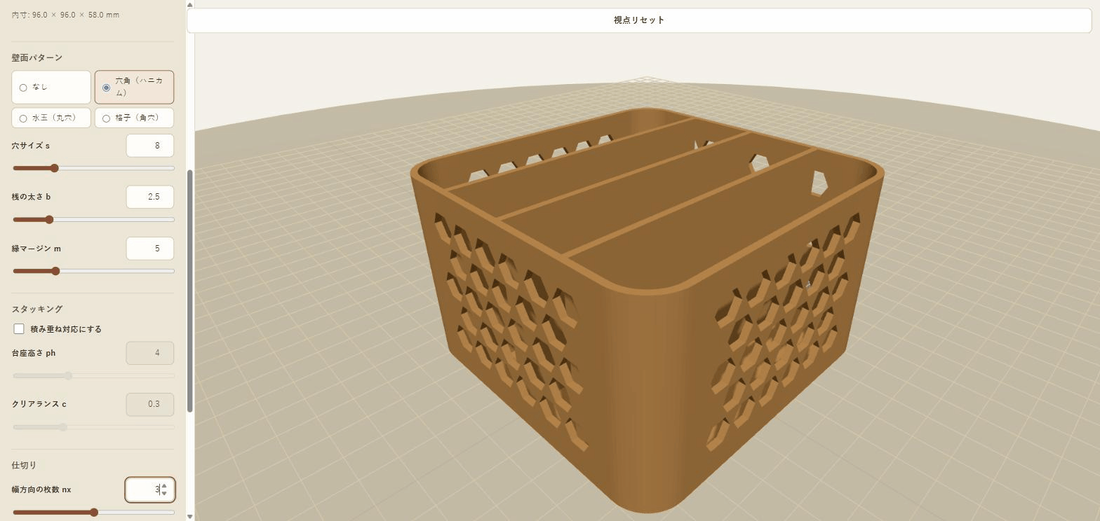Click the sidebar vertical scrollbar thumb
Image resolution: width=1100 pixels, height=521 pixels.
[x=190, y=290]
